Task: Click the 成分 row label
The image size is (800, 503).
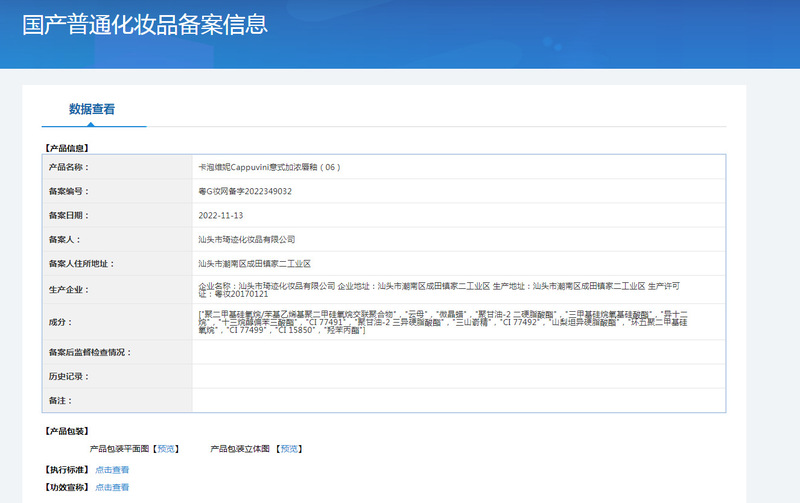Action: (61, 322)
